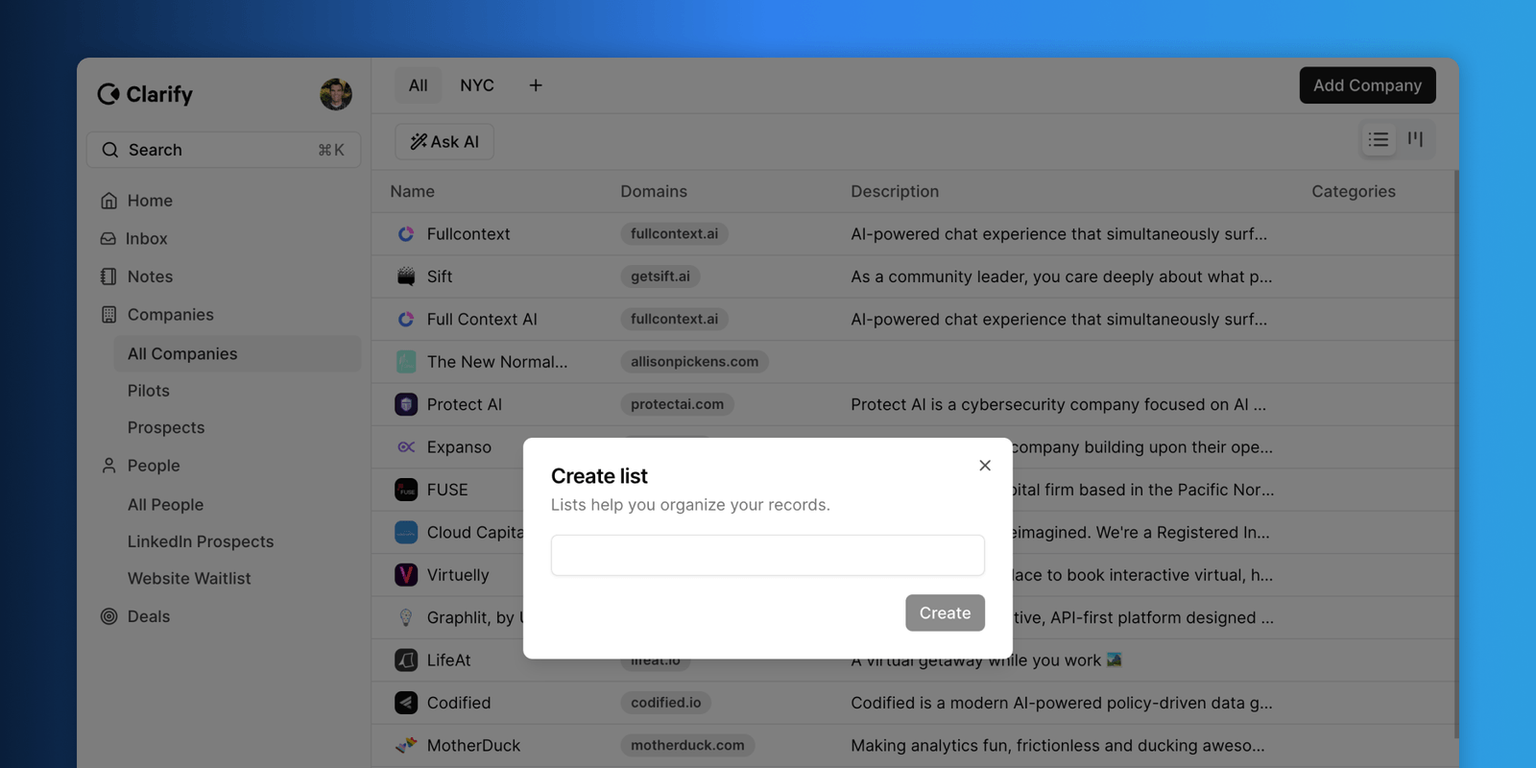The height and width of the screenshot is (768, 1536).
Task: Open Ask AI assistant
Action: click(444, 141)
